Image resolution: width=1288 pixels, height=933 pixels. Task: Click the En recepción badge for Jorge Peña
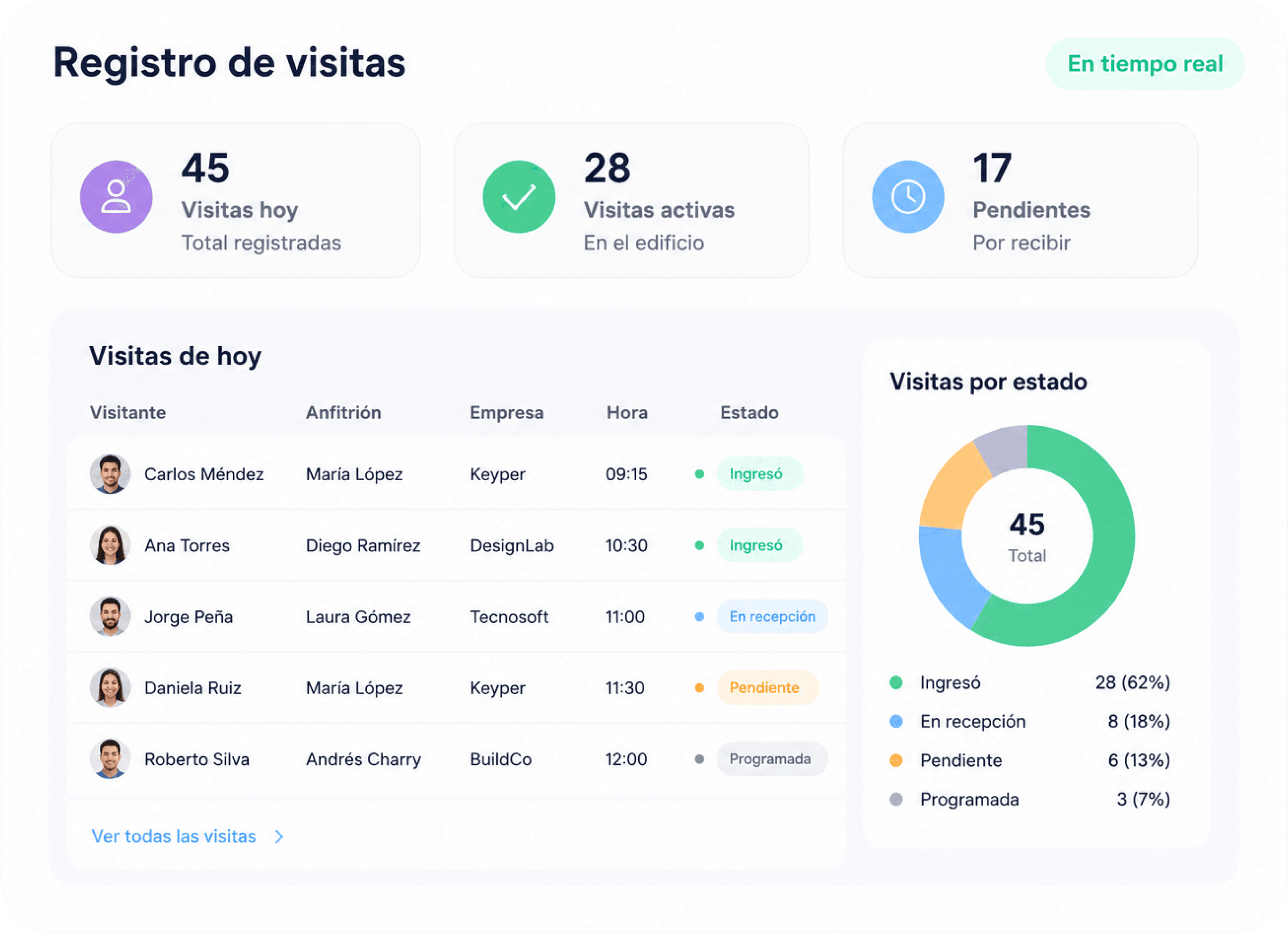(772, 616)
